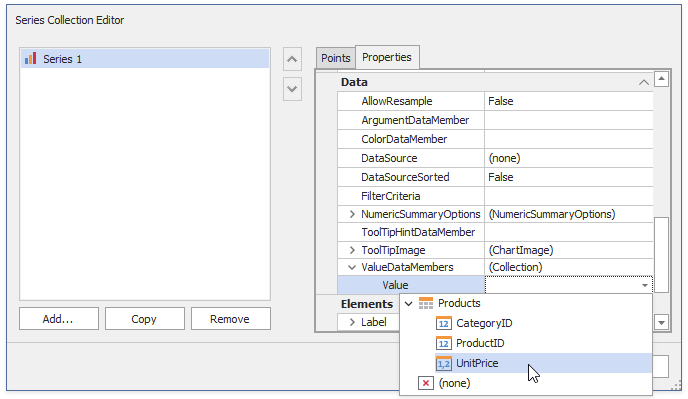
Task: Click the property grid scroll up arrow
Action: point(661,79)
